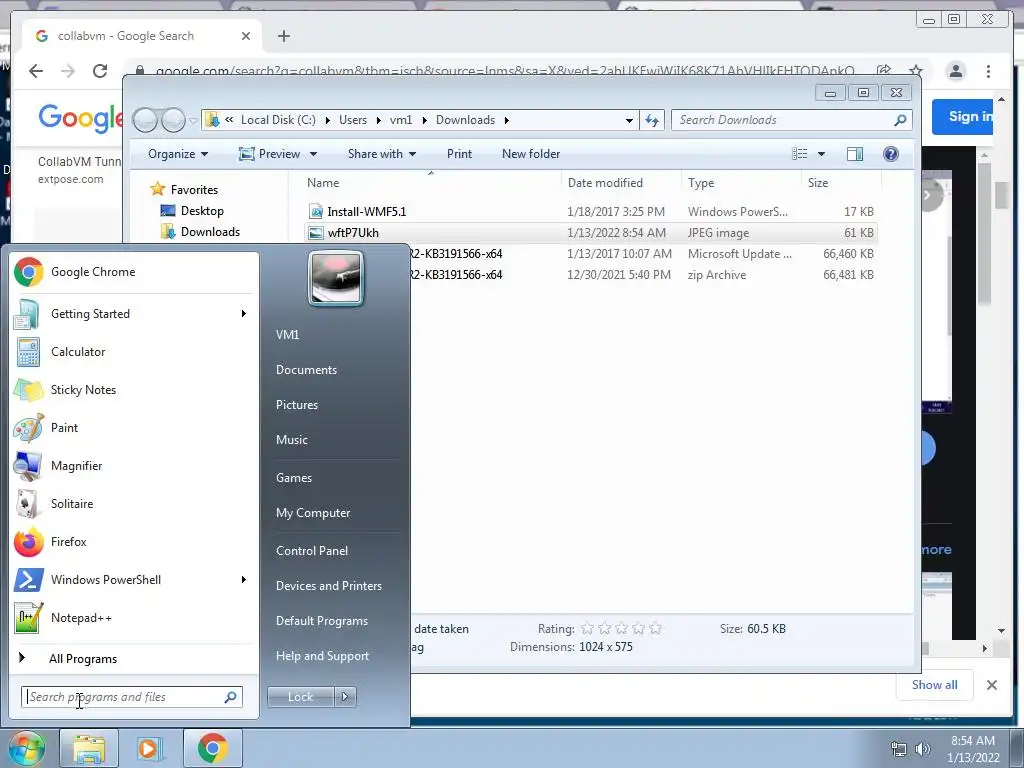The image size is (1024, 768).
Task: Open Documents from Start menu
Action: pos(306,370)
